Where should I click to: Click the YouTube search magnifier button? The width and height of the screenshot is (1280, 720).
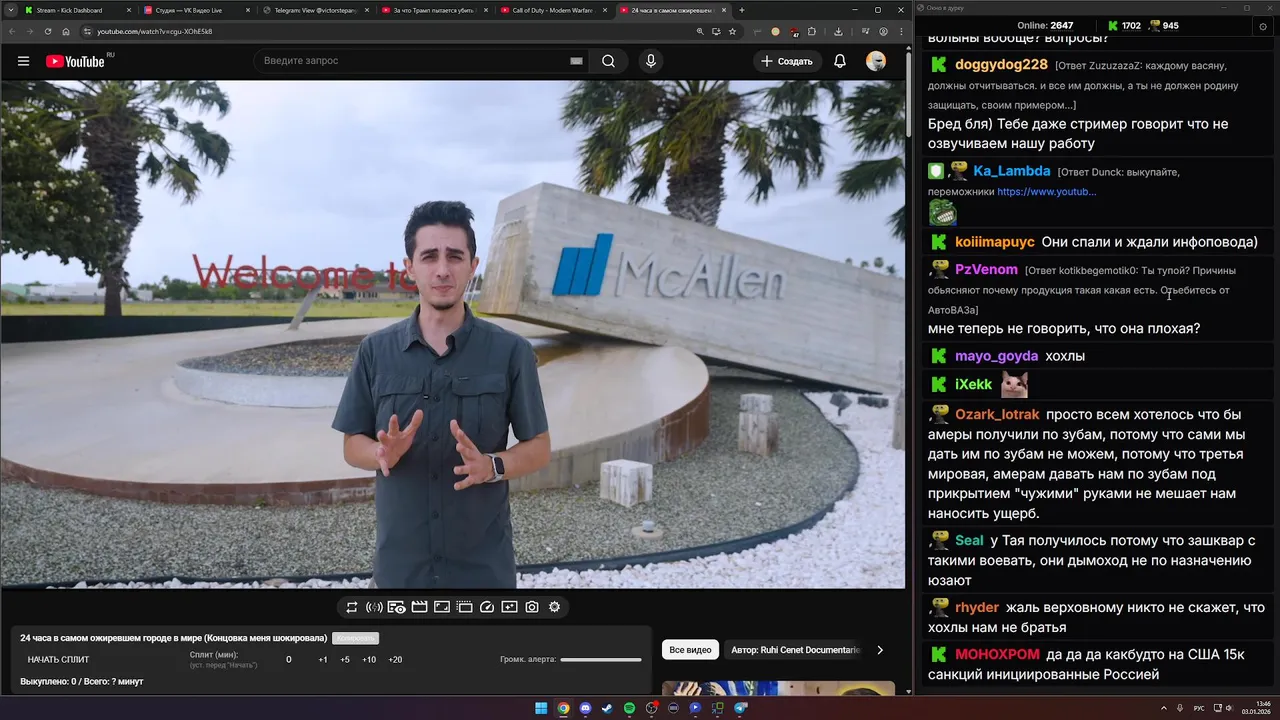(608, 61)
